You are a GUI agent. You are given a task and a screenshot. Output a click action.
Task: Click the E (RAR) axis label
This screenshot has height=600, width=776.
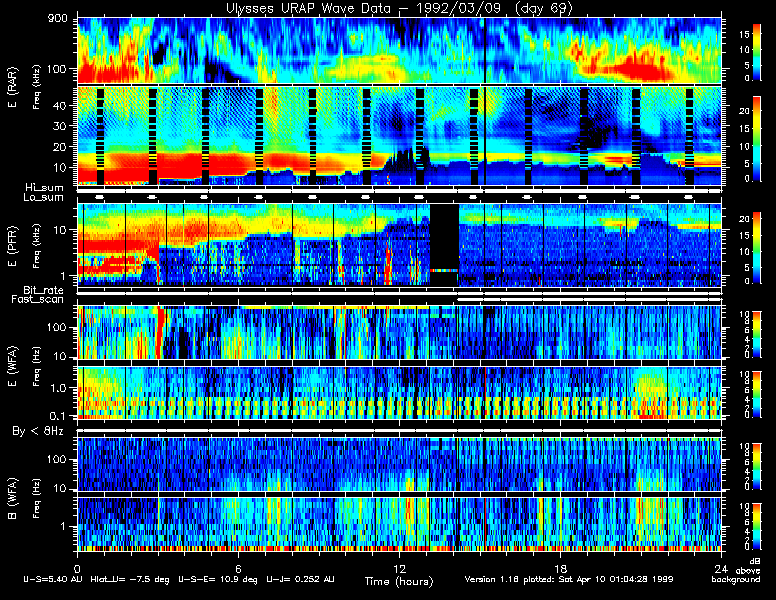click(12, 88)
